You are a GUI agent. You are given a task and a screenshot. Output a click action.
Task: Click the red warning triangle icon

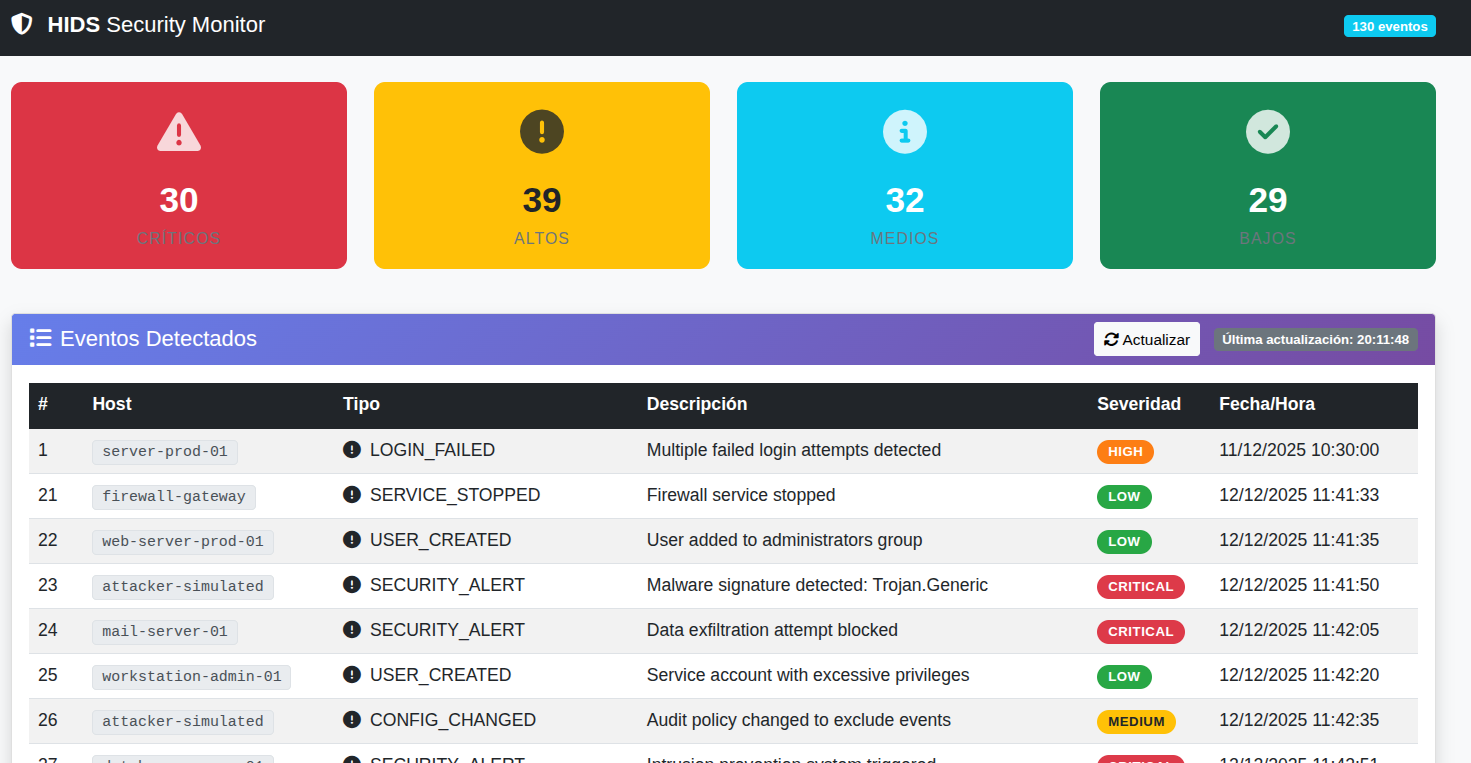(179, 132)
